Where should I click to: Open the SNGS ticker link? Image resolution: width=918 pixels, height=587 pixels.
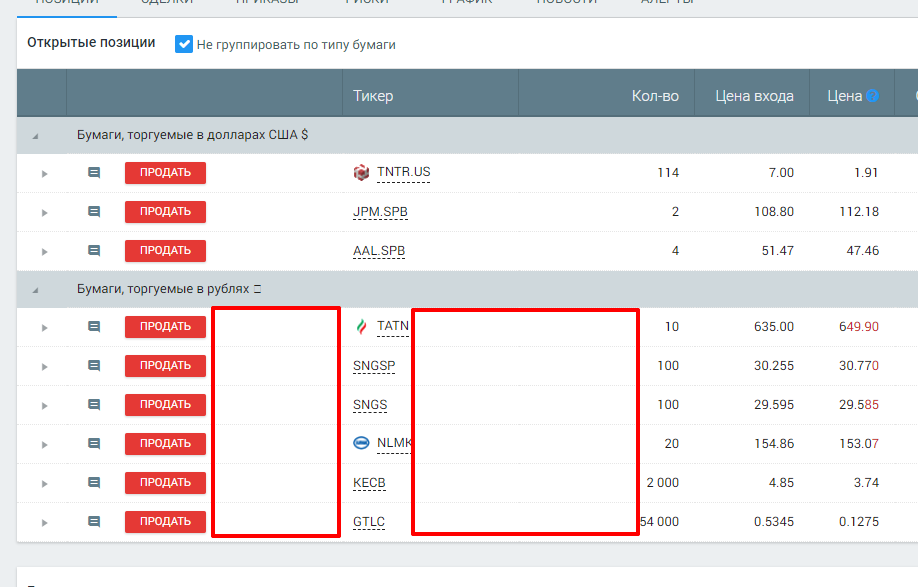coord(370,405)
